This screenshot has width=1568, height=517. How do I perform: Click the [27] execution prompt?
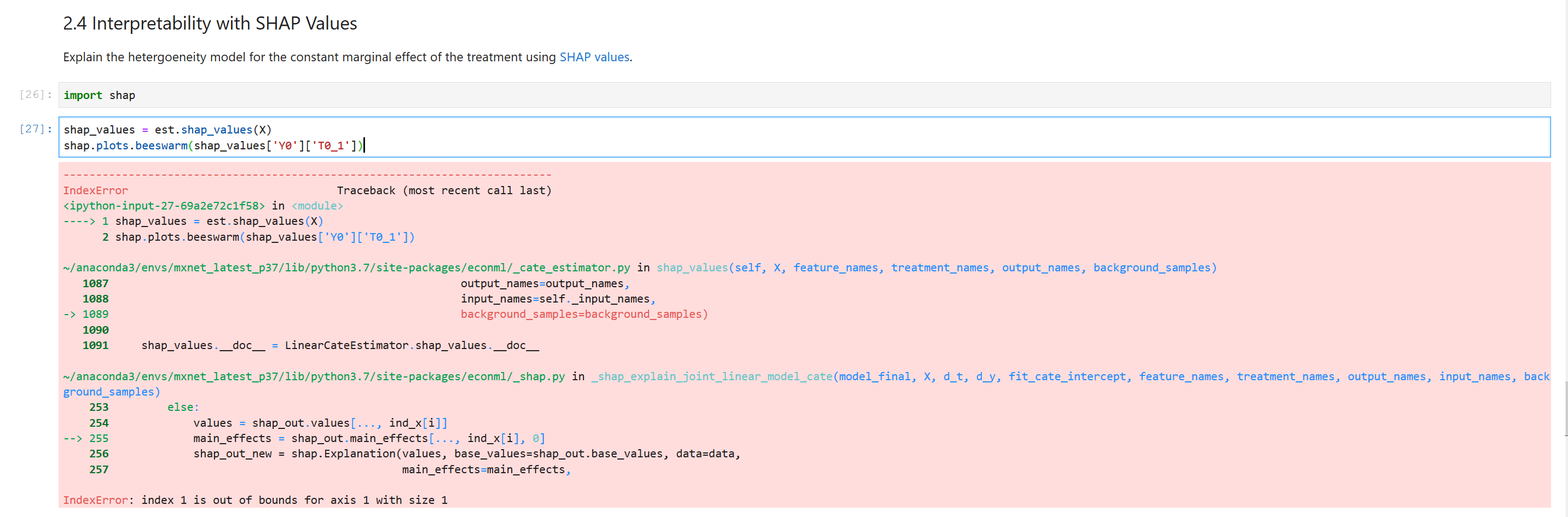click(x=34, y=129)
